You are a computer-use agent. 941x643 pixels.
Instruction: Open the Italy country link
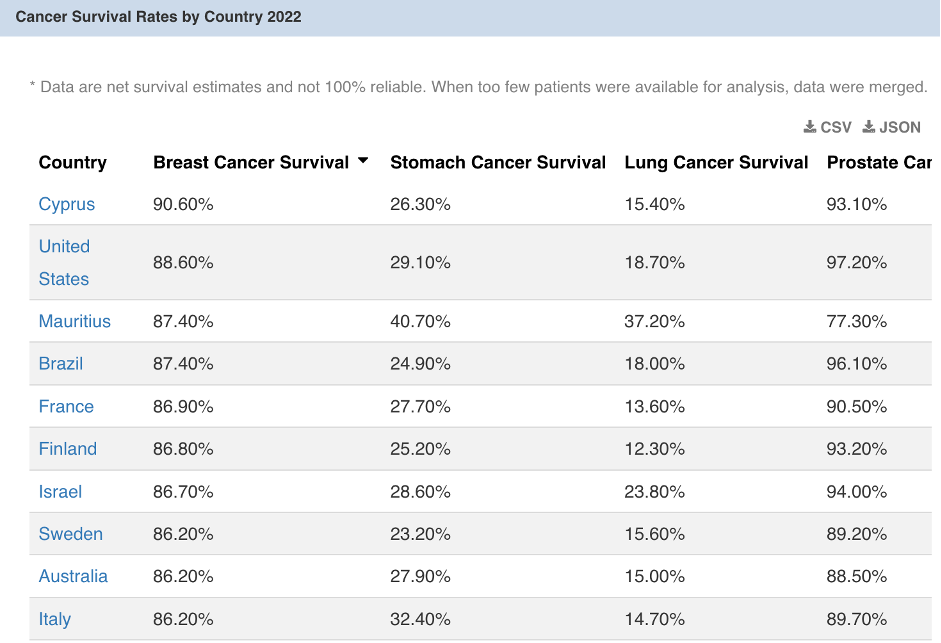tap(55, 619)
